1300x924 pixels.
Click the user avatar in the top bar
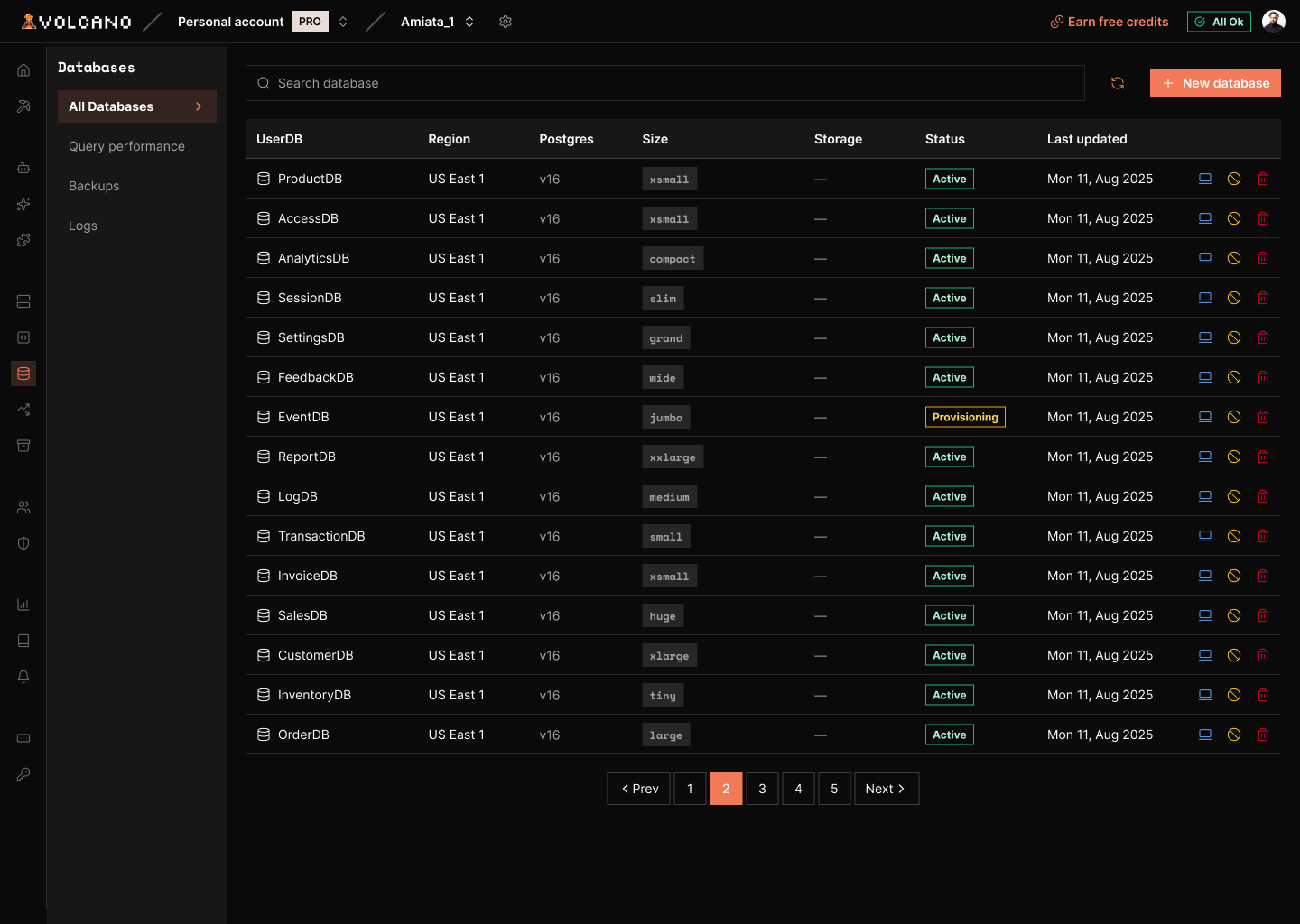(x=1274, y=22)
